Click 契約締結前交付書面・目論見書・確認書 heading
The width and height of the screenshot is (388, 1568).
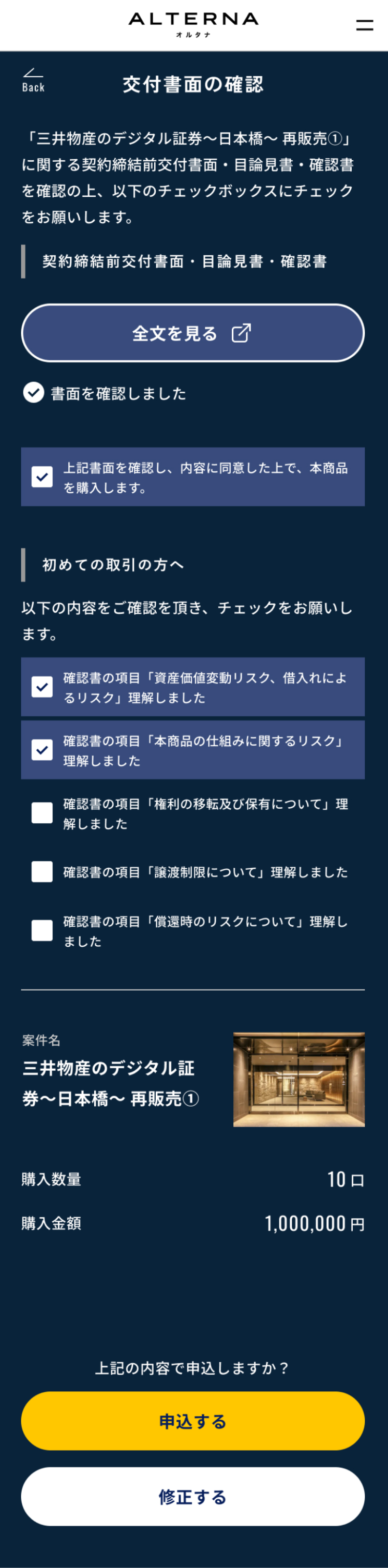[x=185, y=262]
